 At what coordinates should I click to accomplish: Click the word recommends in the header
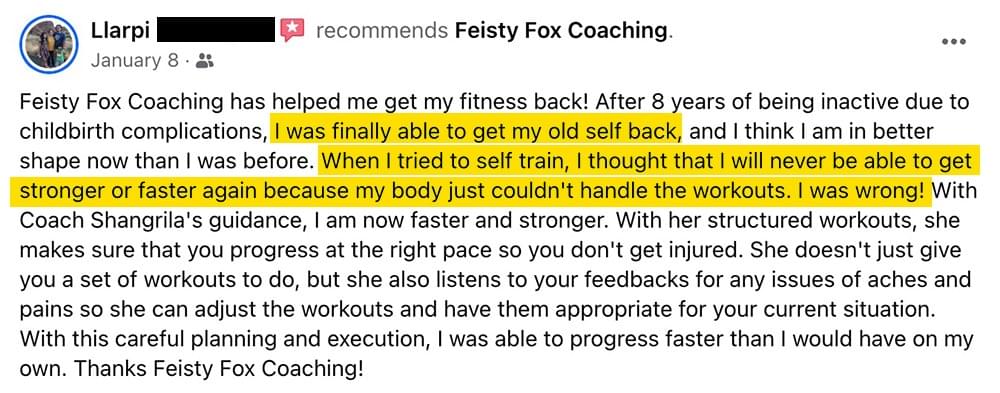tap(381, 30)
